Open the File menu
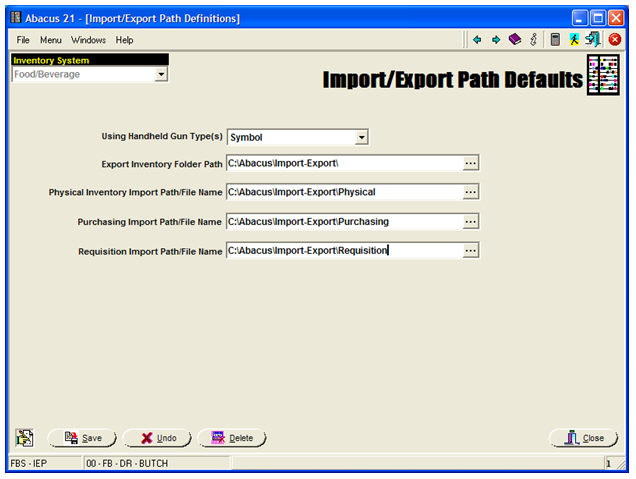The height and width of the screenshot is (479, 636). click(x=23, y=40)
